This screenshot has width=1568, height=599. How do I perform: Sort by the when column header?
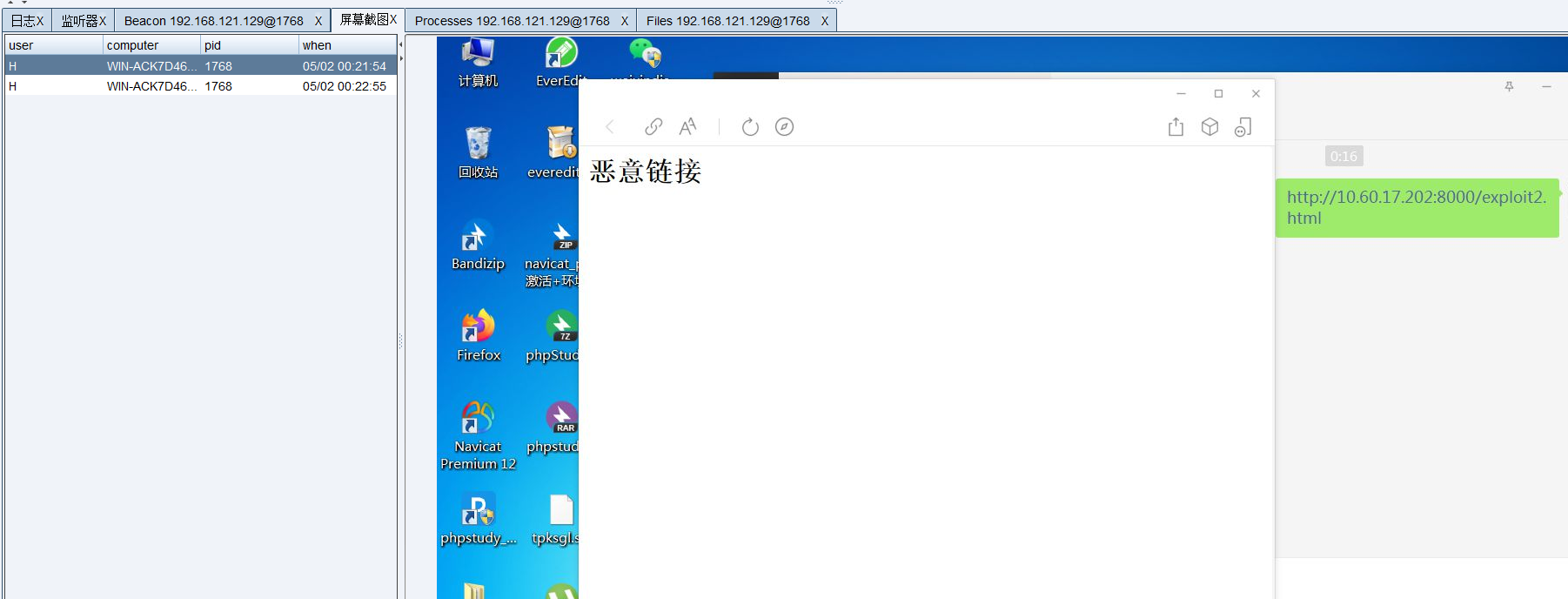pyautogui.click(x=347, y=45)
